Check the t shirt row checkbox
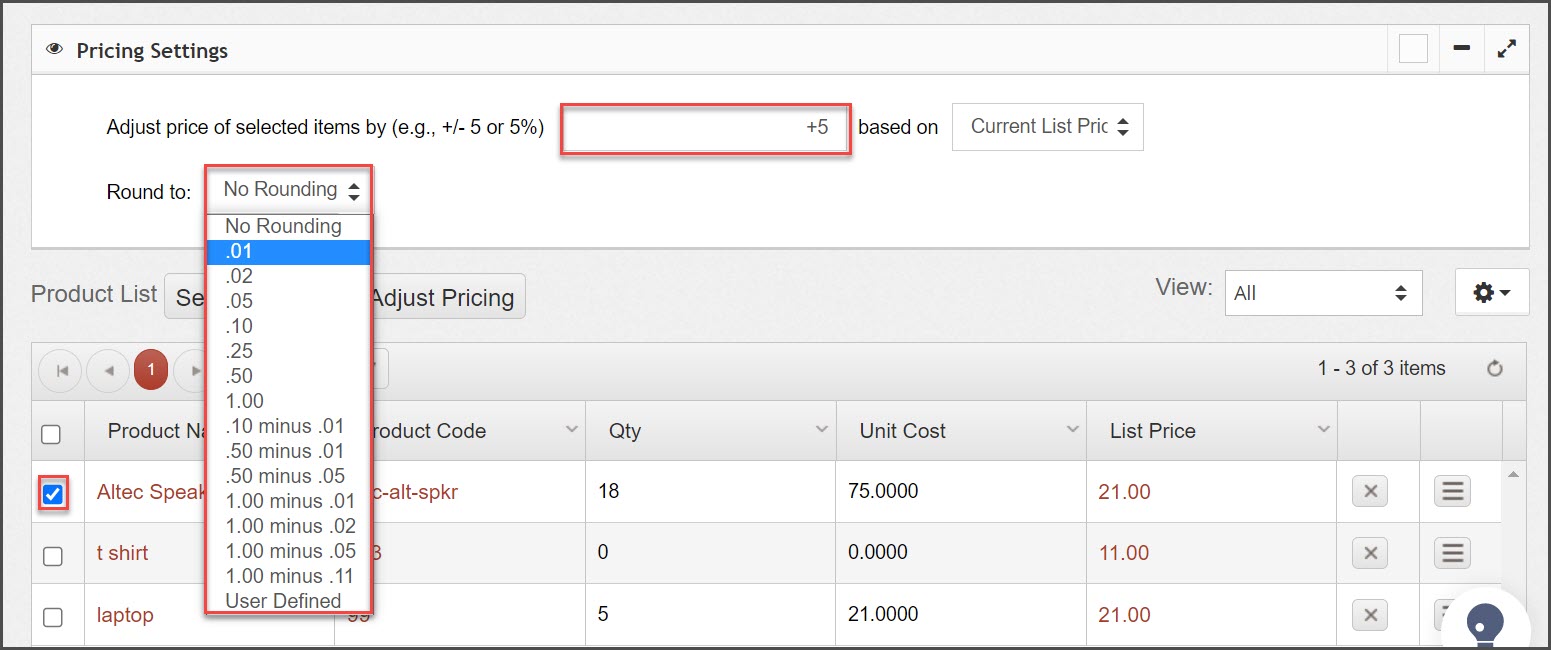Image resolution: width=1551 pixels, height=650 pixels. pyautogui.click(x=53, y=556)
